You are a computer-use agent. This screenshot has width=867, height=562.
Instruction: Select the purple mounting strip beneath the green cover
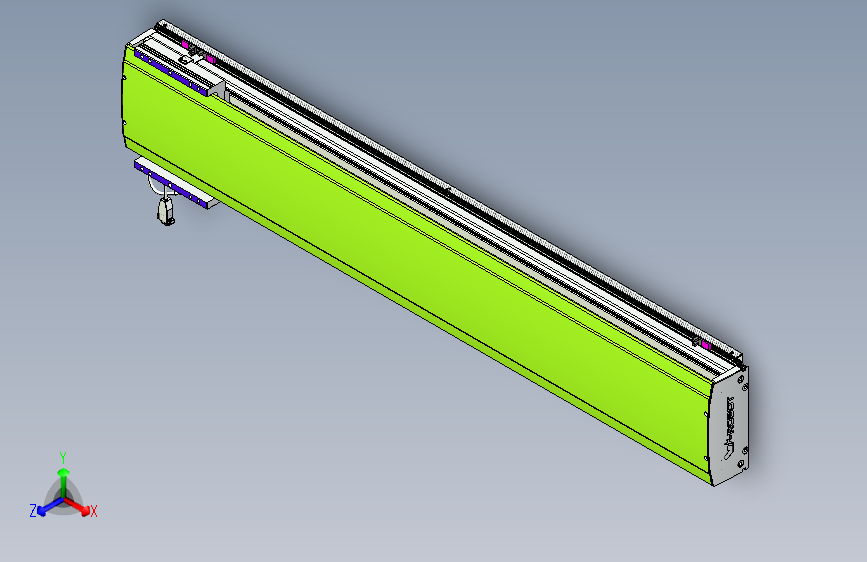[171, 186]
